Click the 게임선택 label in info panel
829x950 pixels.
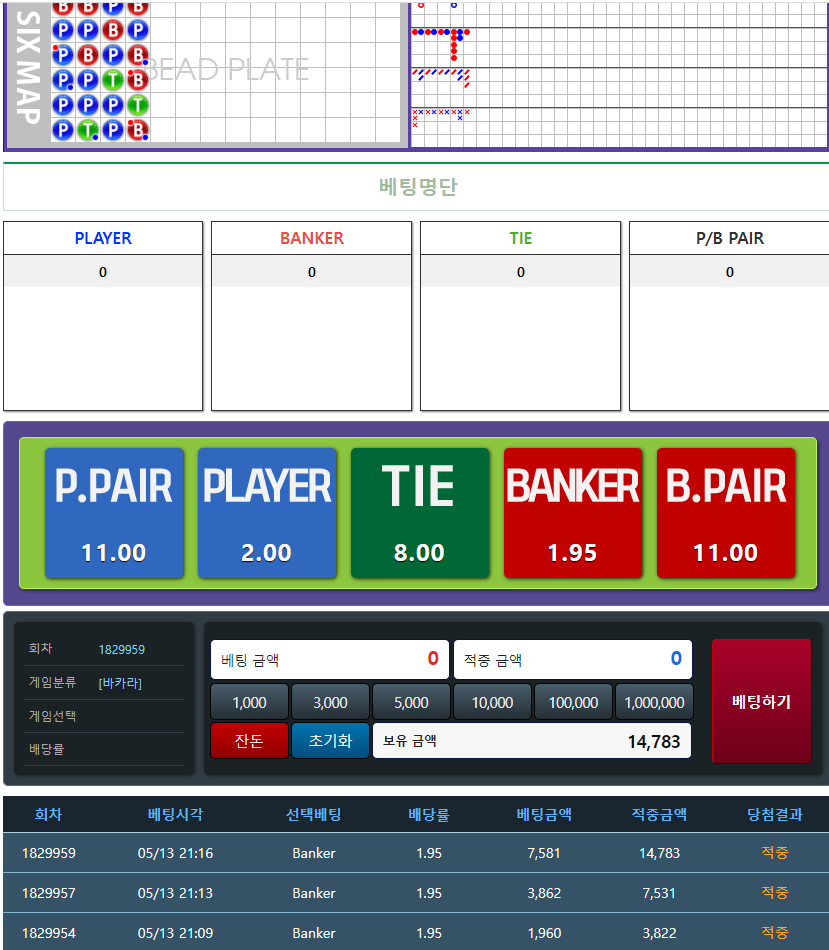click(52, 716)
